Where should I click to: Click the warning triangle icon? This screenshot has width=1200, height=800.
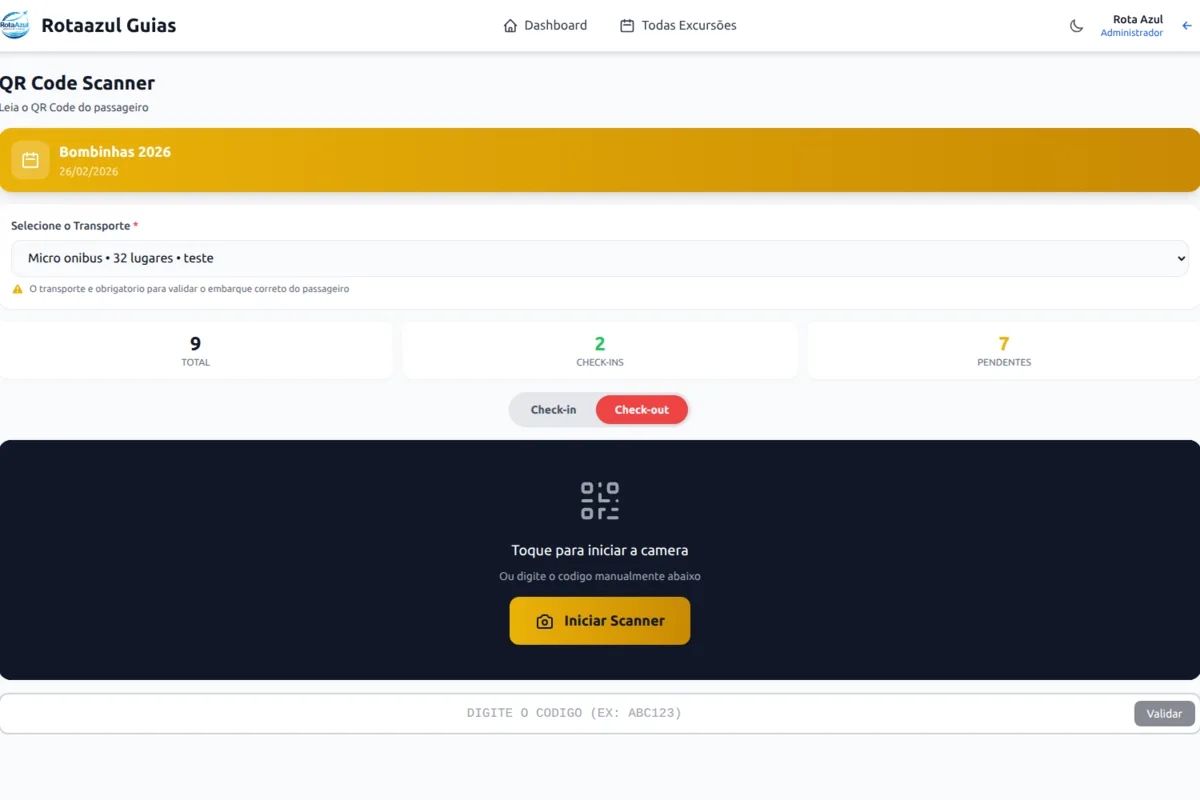point(17,289)
